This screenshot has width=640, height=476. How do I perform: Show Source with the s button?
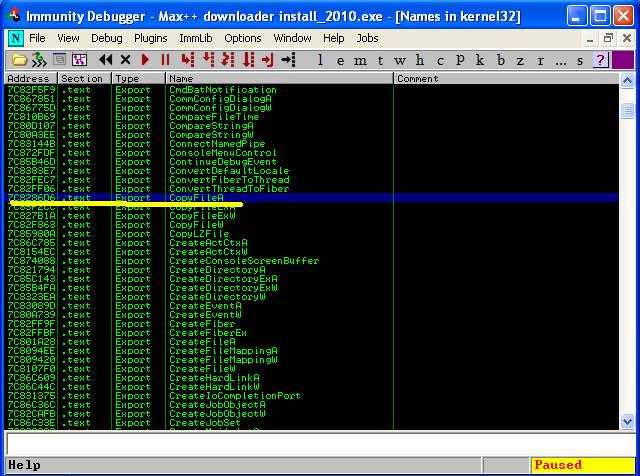tap(580, 60)
